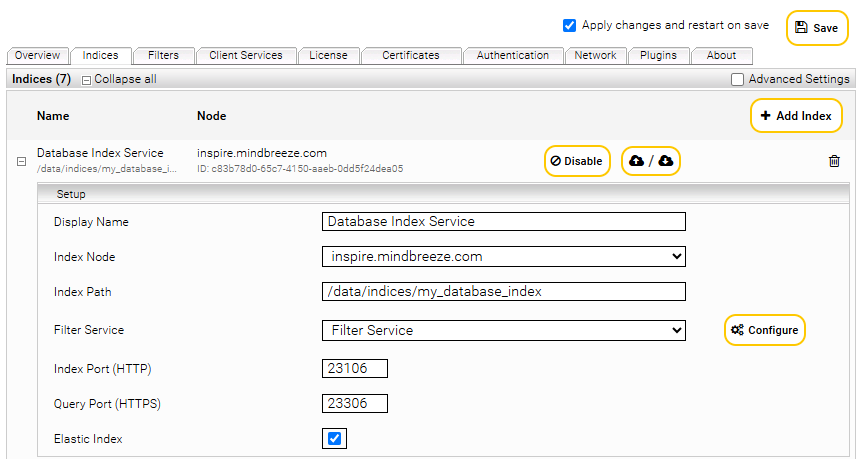The width and height of the screenshot is (865, 459).
Task: Click Save with floppy disk icon
Action: coord(817,28)
